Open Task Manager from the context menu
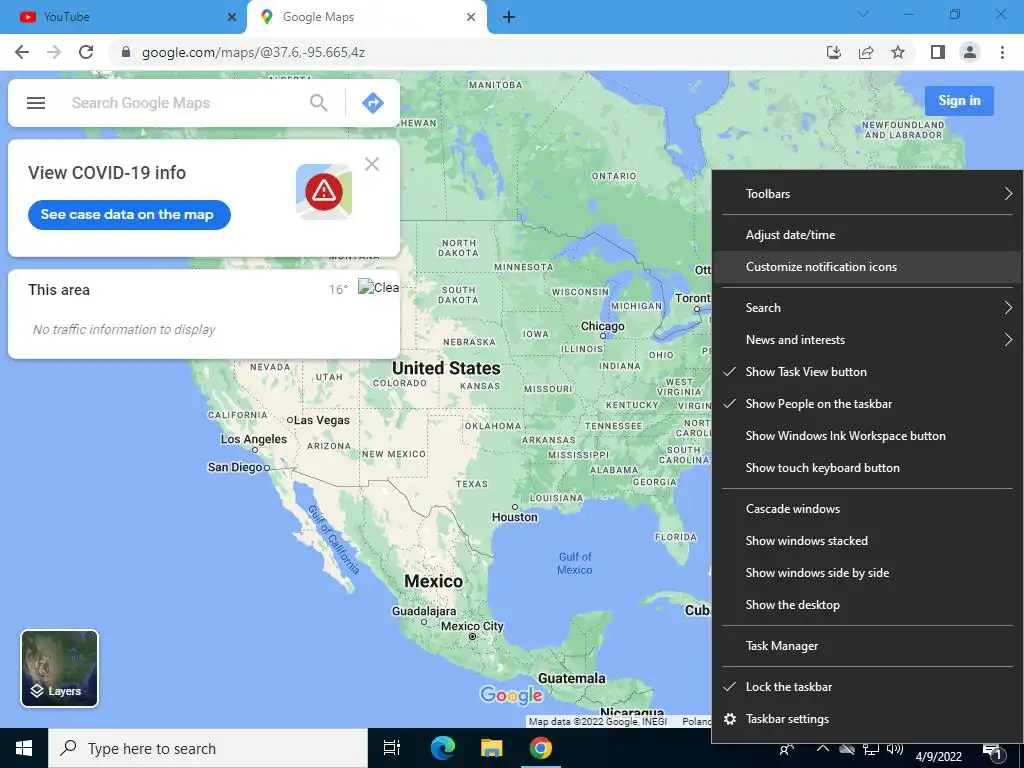The height and width of the screenshot is (768, 1024). tap(867, 646)
